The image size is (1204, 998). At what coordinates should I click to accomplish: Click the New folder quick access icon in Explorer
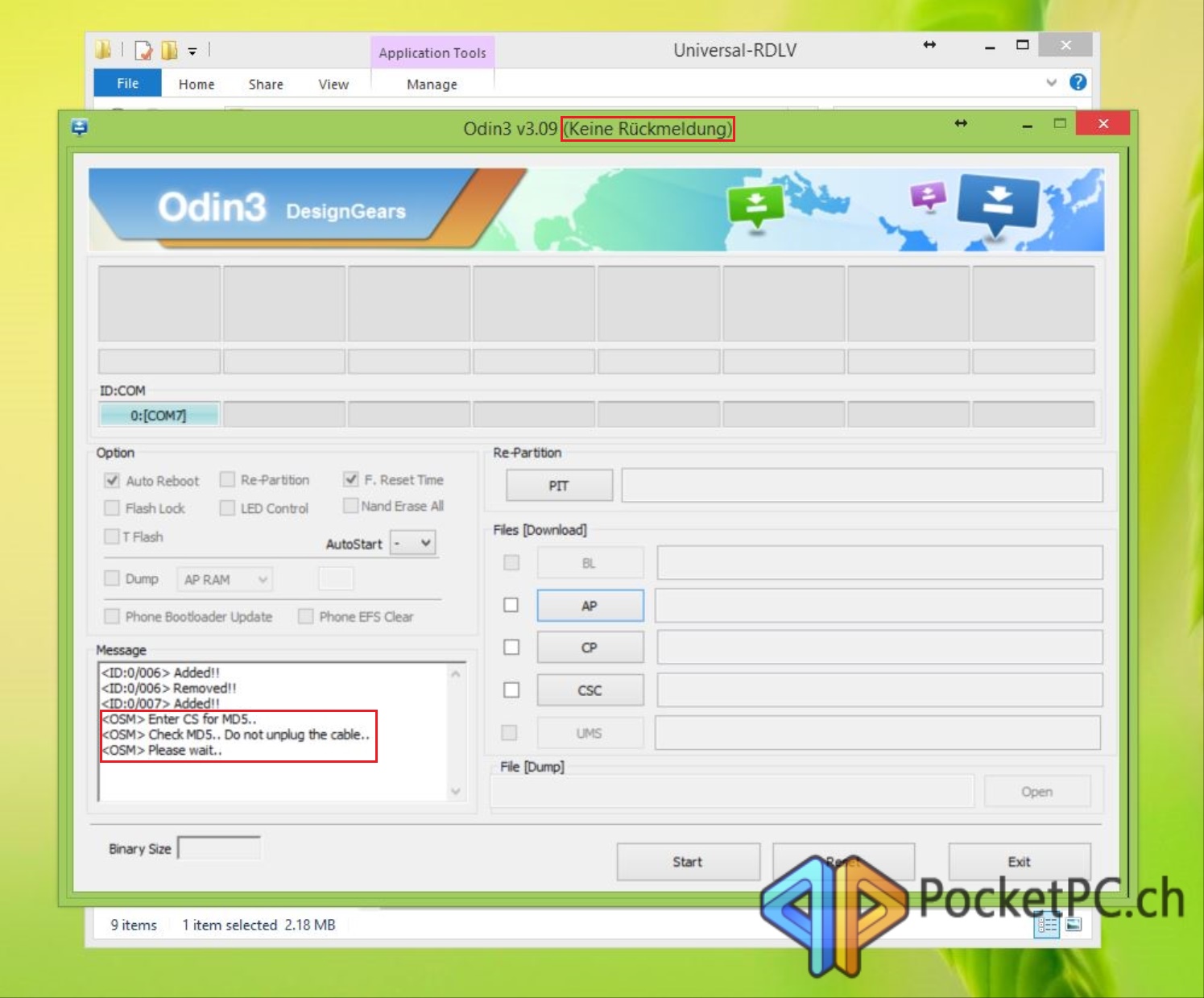[x=169, y=51]
